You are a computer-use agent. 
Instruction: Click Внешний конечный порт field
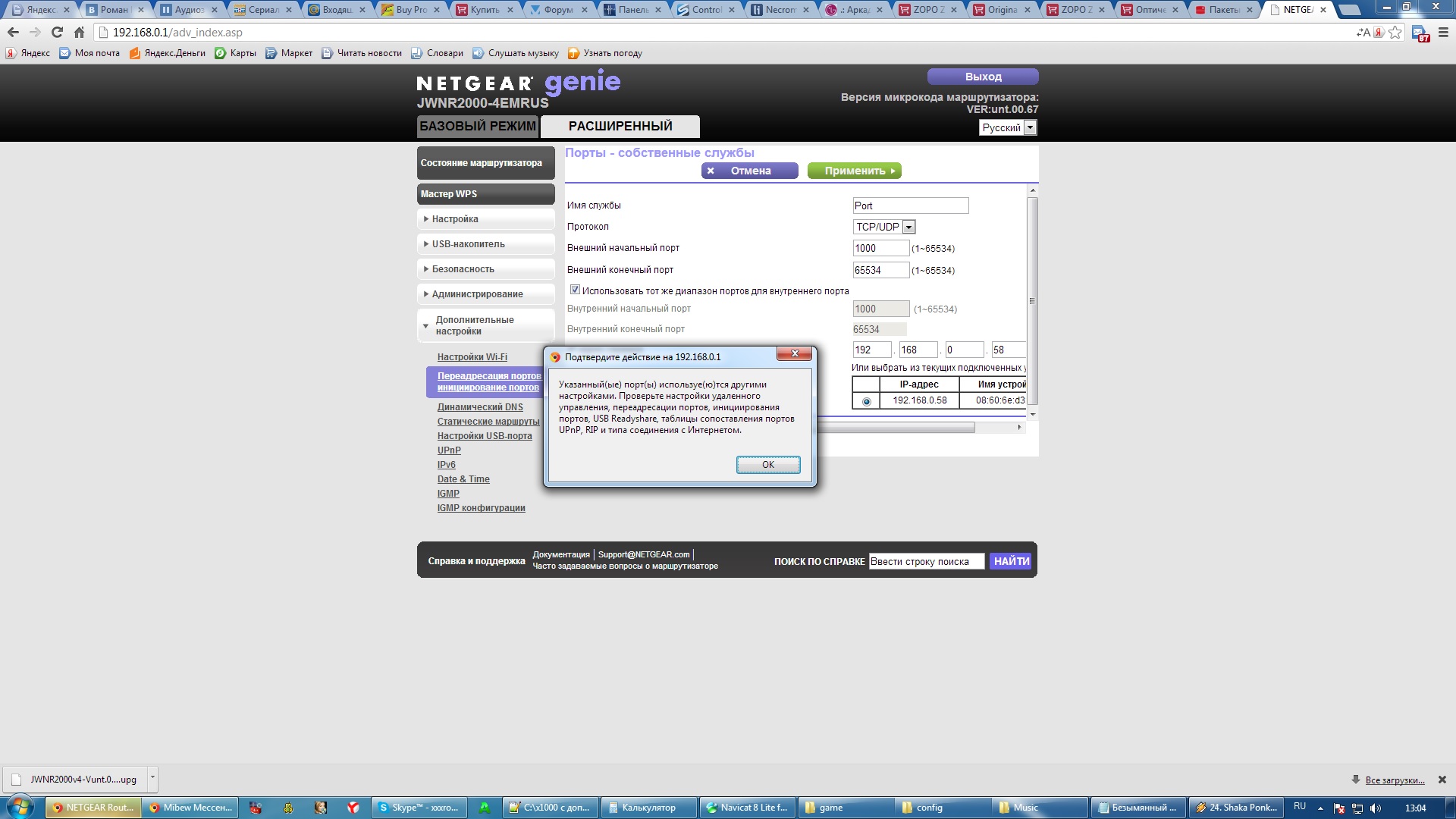[x=881, y=270]
